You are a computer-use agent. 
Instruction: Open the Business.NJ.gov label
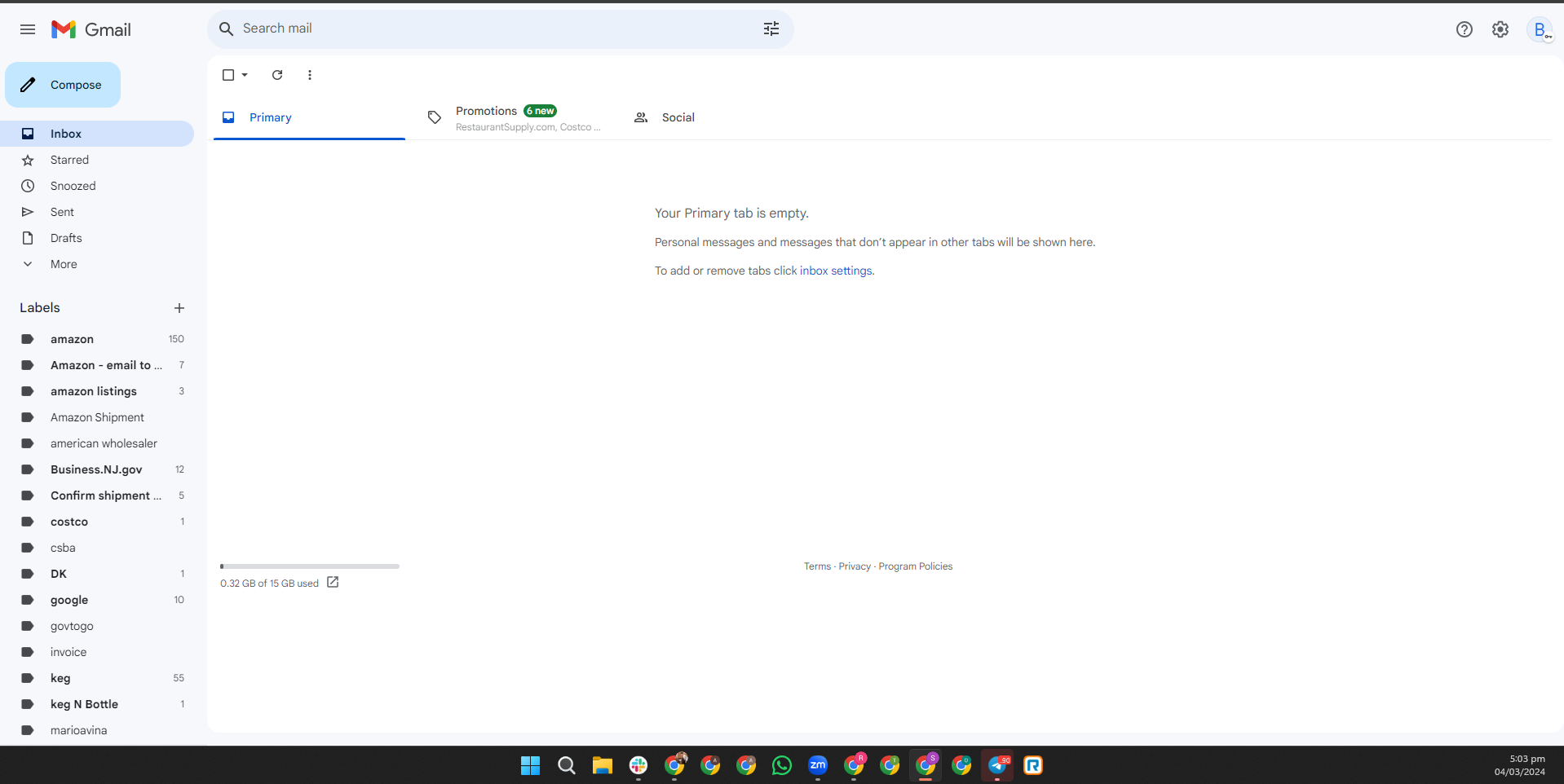97,469
